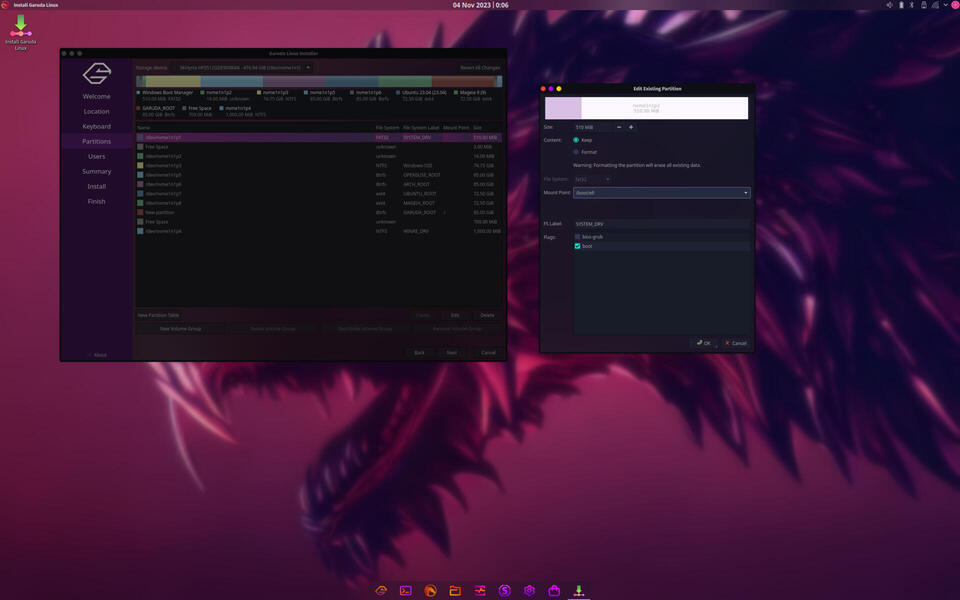Viewport: 960px width, 600px height.
Task: Launch the terminal from the dock
Action: (405, 590)
